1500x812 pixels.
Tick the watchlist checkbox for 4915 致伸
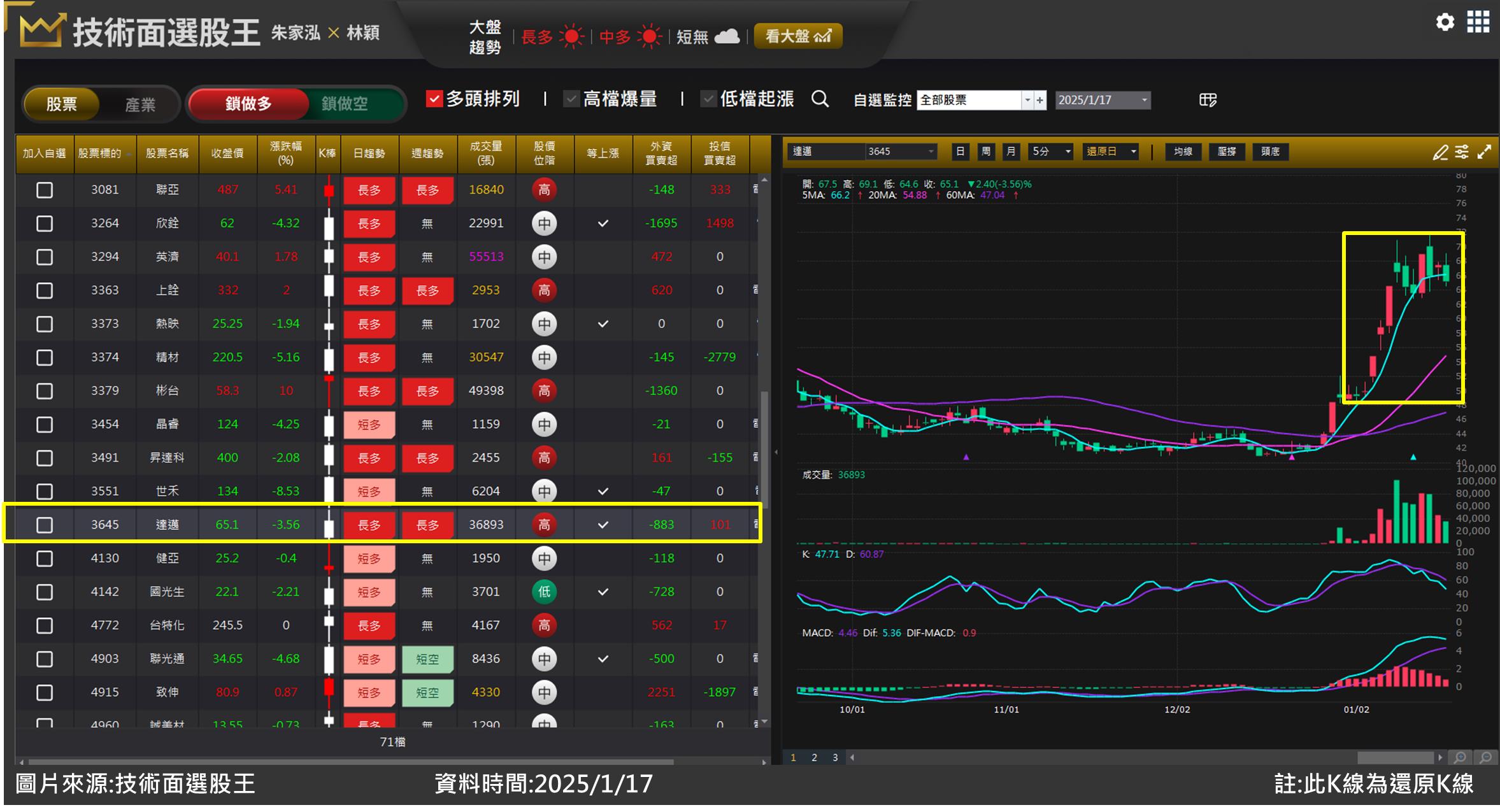click(x=45, y=692)
